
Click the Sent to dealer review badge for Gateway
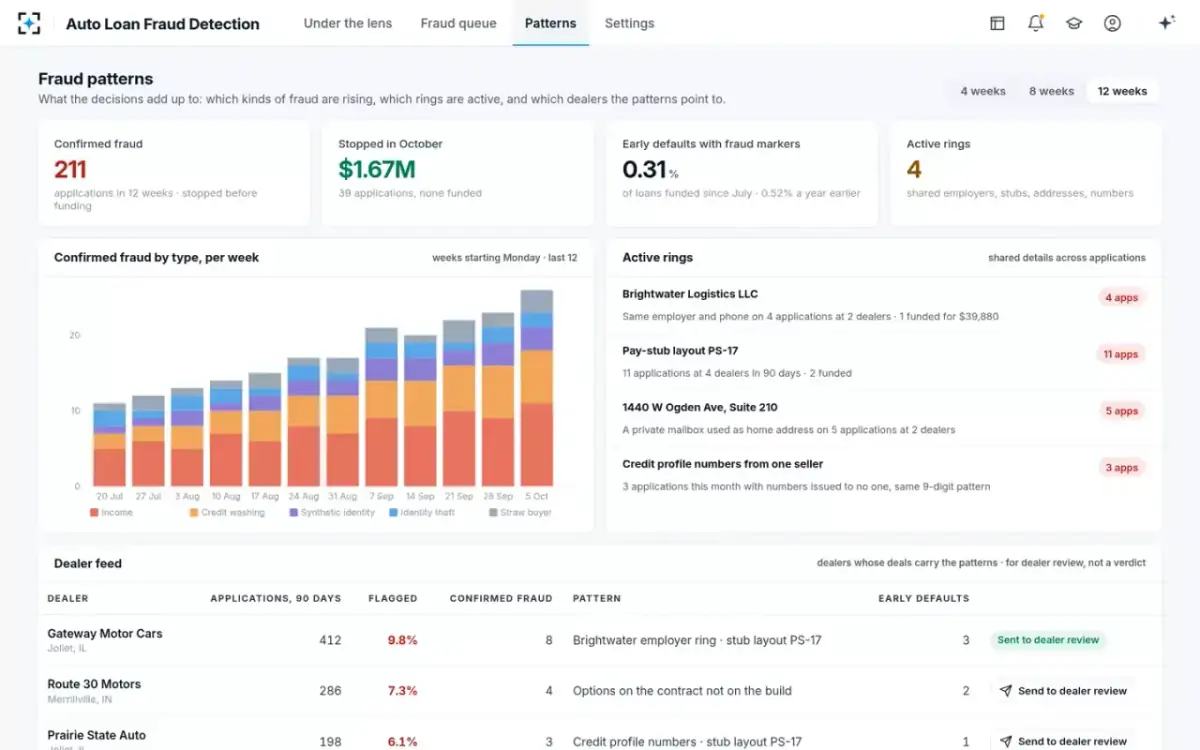[x=1048, y=640]
